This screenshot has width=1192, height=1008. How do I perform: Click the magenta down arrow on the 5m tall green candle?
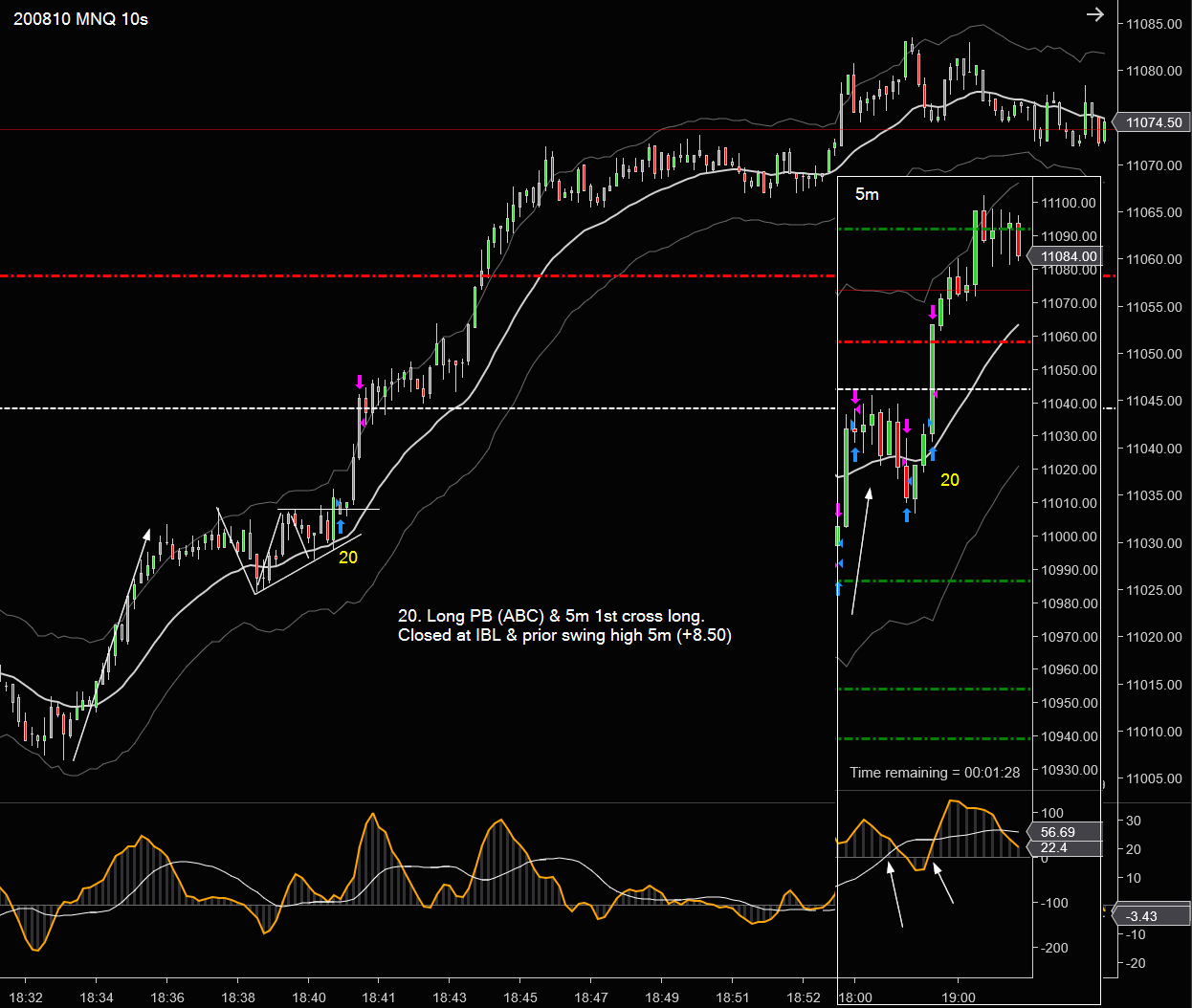pyautogui.click(x=933, y=312)
